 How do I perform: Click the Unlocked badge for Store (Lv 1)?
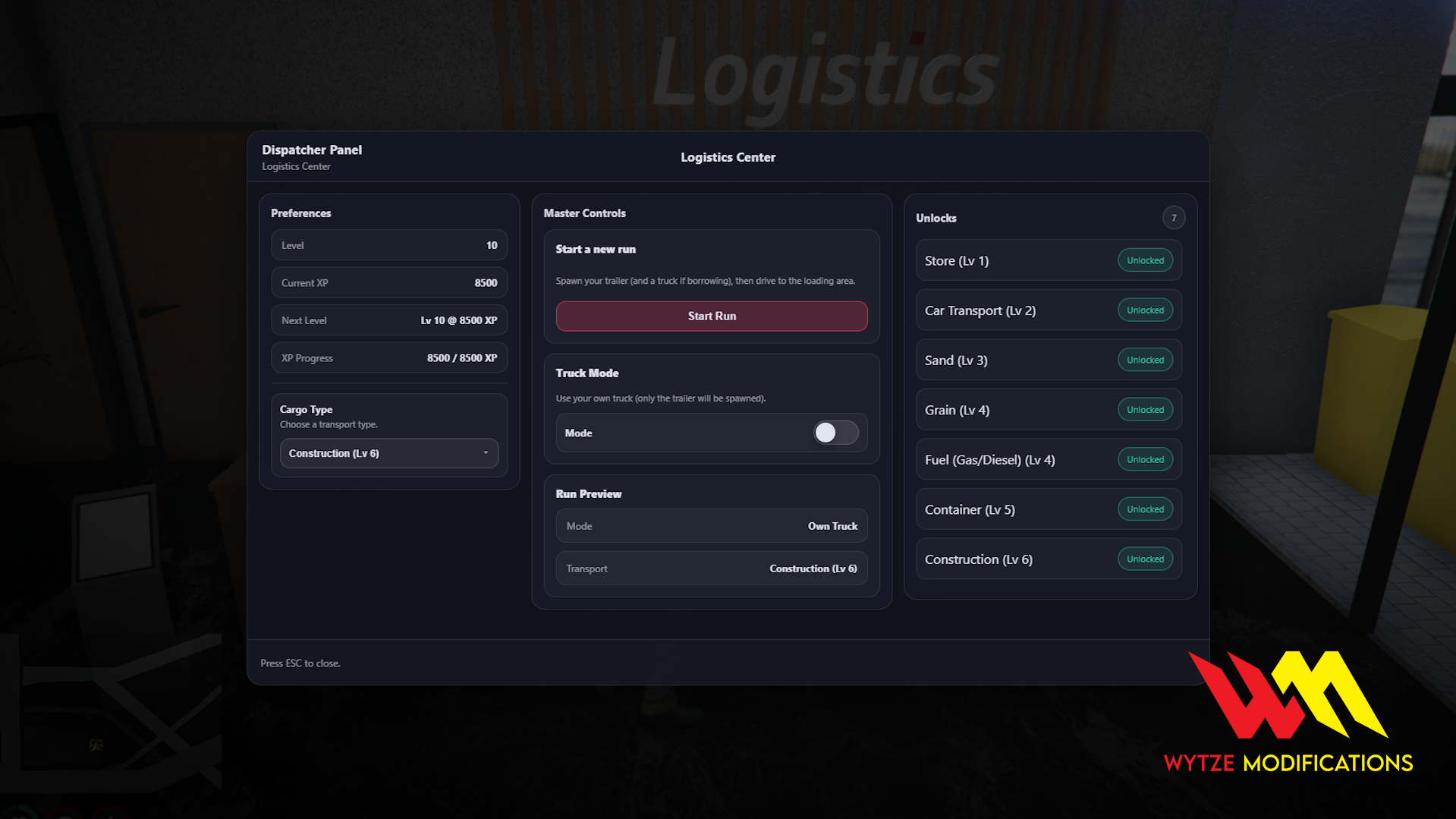[1145, 260]
